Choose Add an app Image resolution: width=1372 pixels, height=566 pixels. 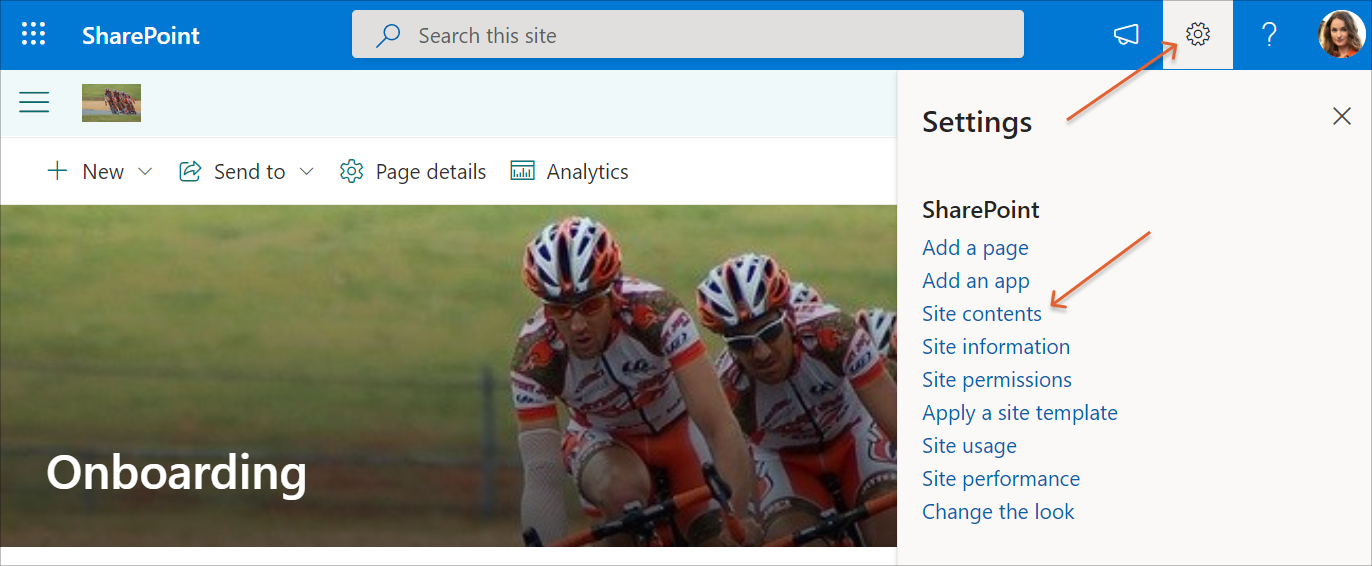tap(975, 281)
